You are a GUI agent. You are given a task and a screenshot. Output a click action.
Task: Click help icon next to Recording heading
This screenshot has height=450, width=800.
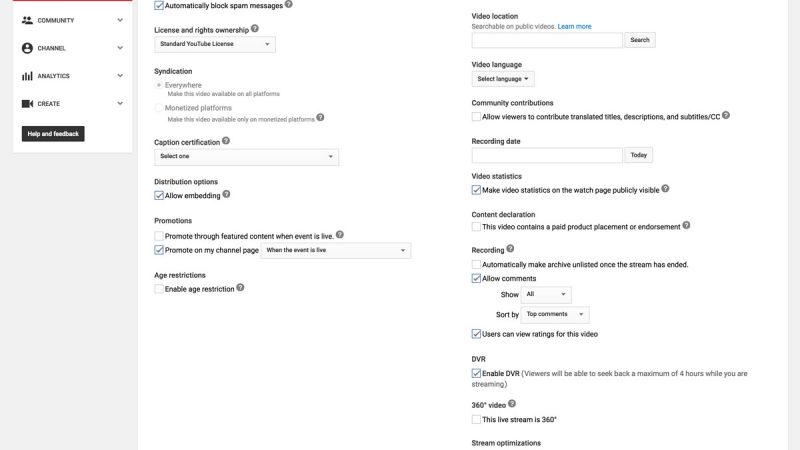511,248
